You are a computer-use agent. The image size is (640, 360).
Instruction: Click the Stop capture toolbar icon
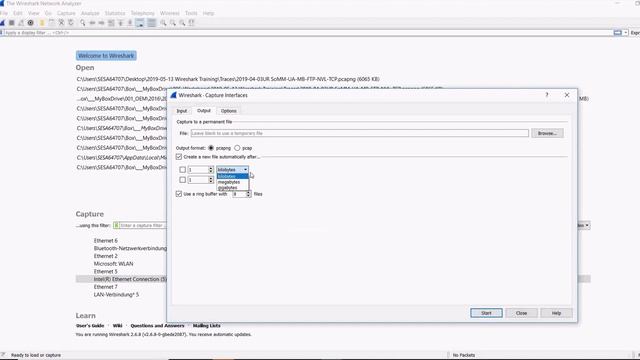pyautogui.click(x=12, y=23)
